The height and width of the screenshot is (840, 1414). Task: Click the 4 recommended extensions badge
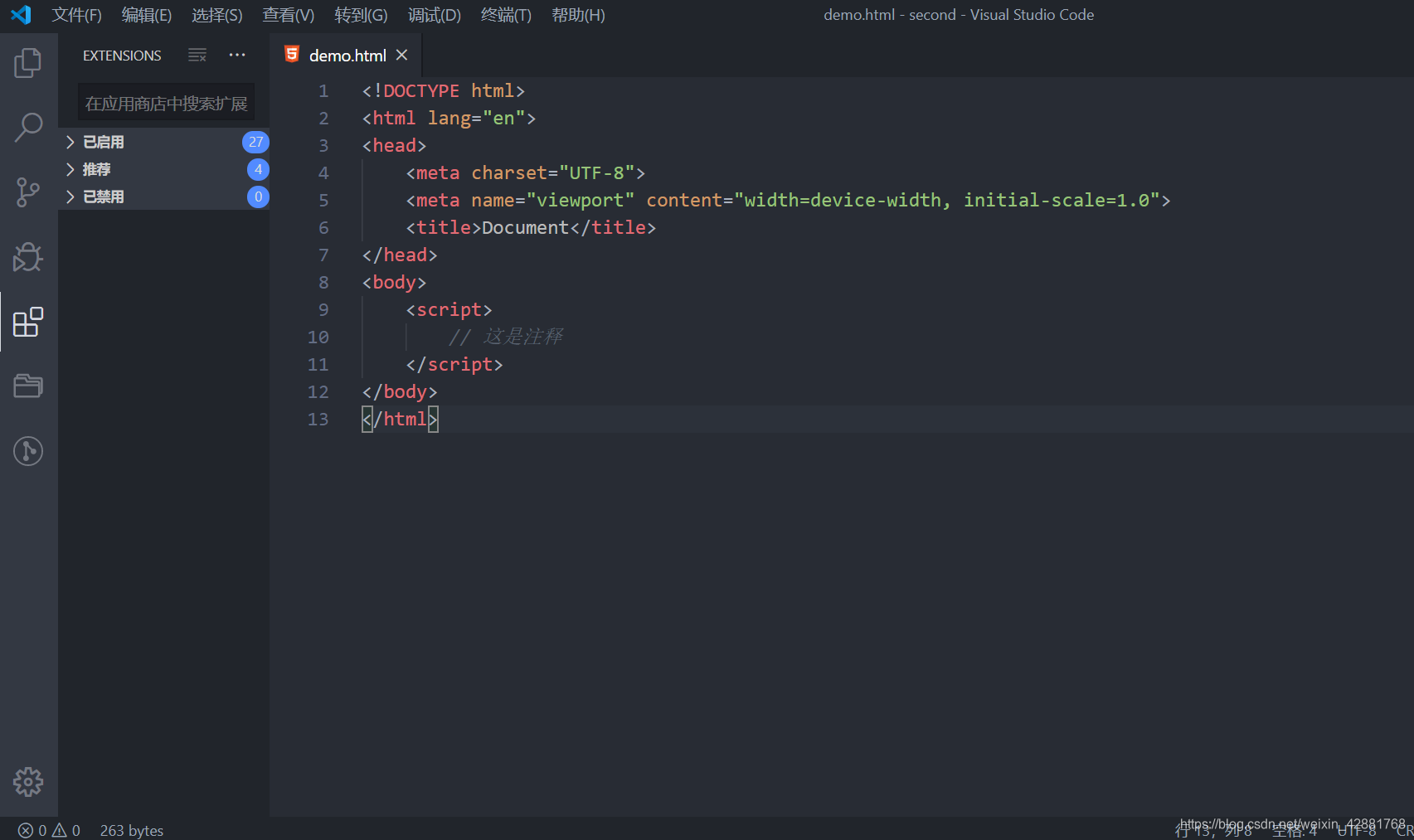258,169
